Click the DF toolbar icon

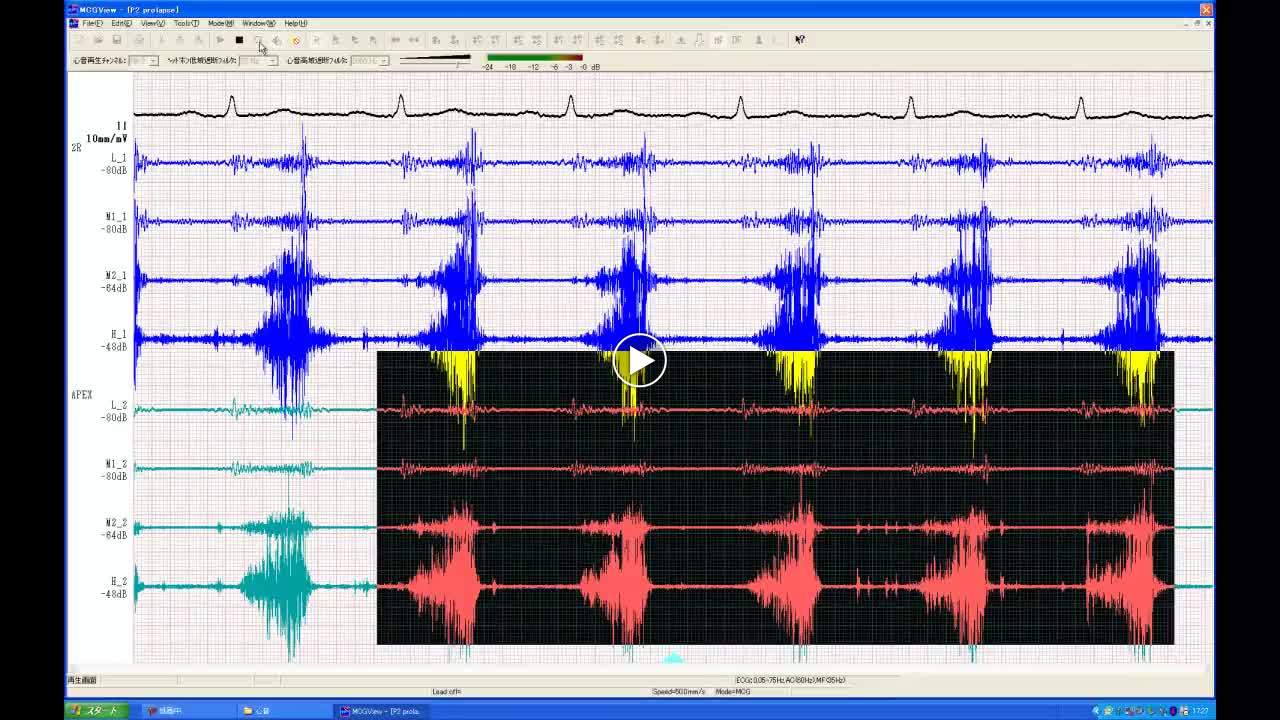737,40
